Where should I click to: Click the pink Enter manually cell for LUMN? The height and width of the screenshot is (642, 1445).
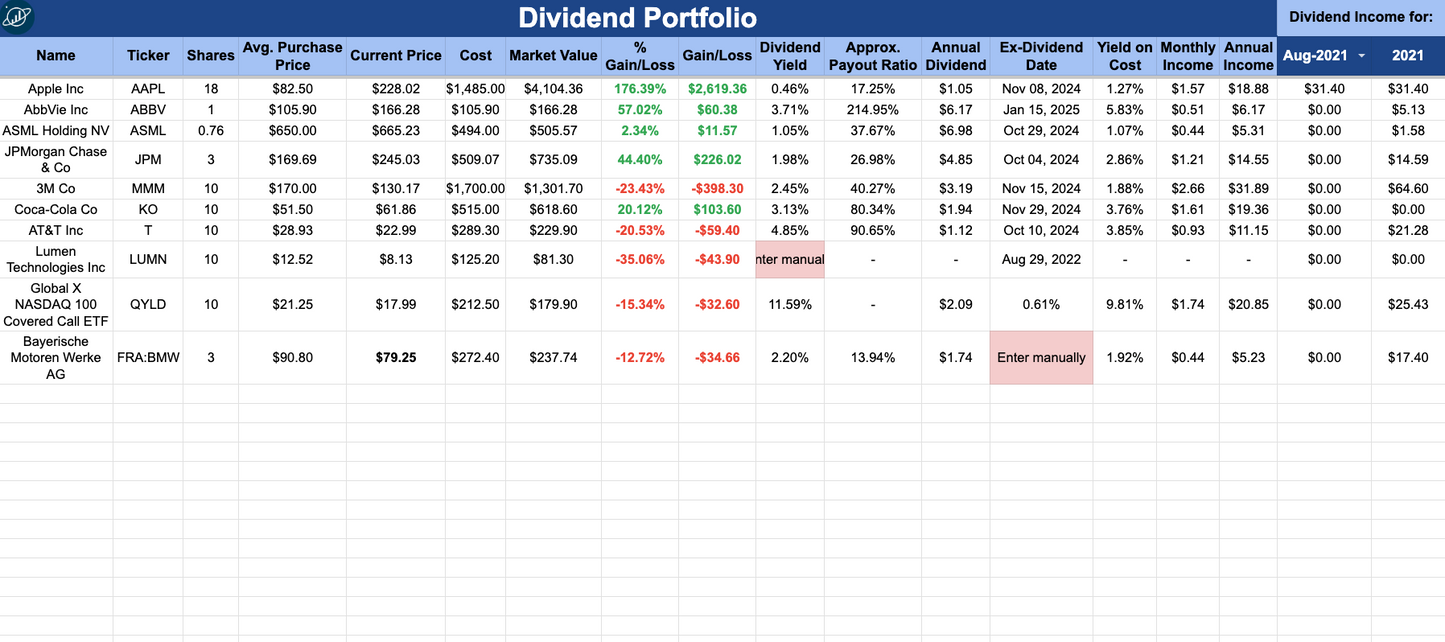[790, 259]
